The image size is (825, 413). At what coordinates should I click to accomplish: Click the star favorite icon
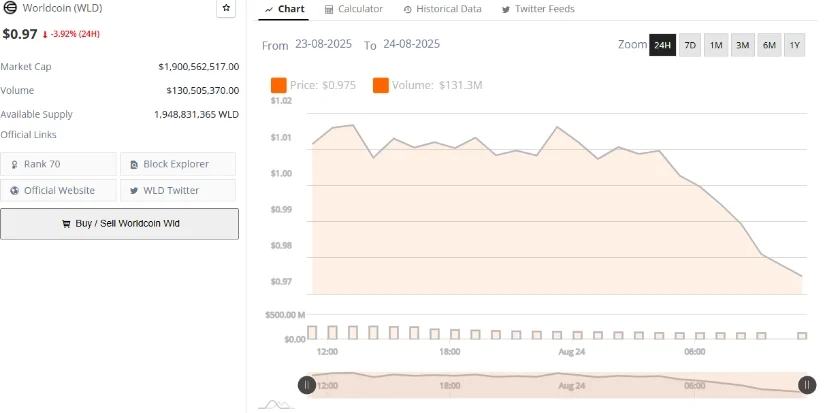click(x=226, y=8)
